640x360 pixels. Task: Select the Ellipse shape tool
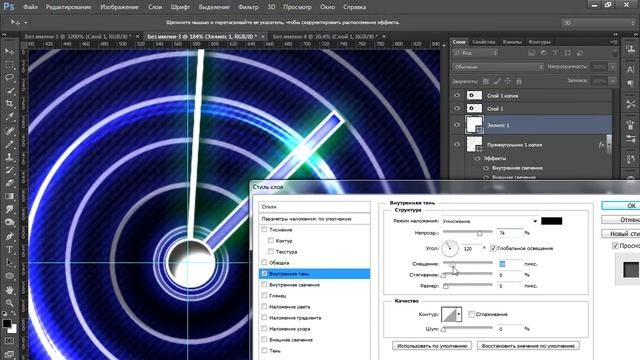[10, 276]
